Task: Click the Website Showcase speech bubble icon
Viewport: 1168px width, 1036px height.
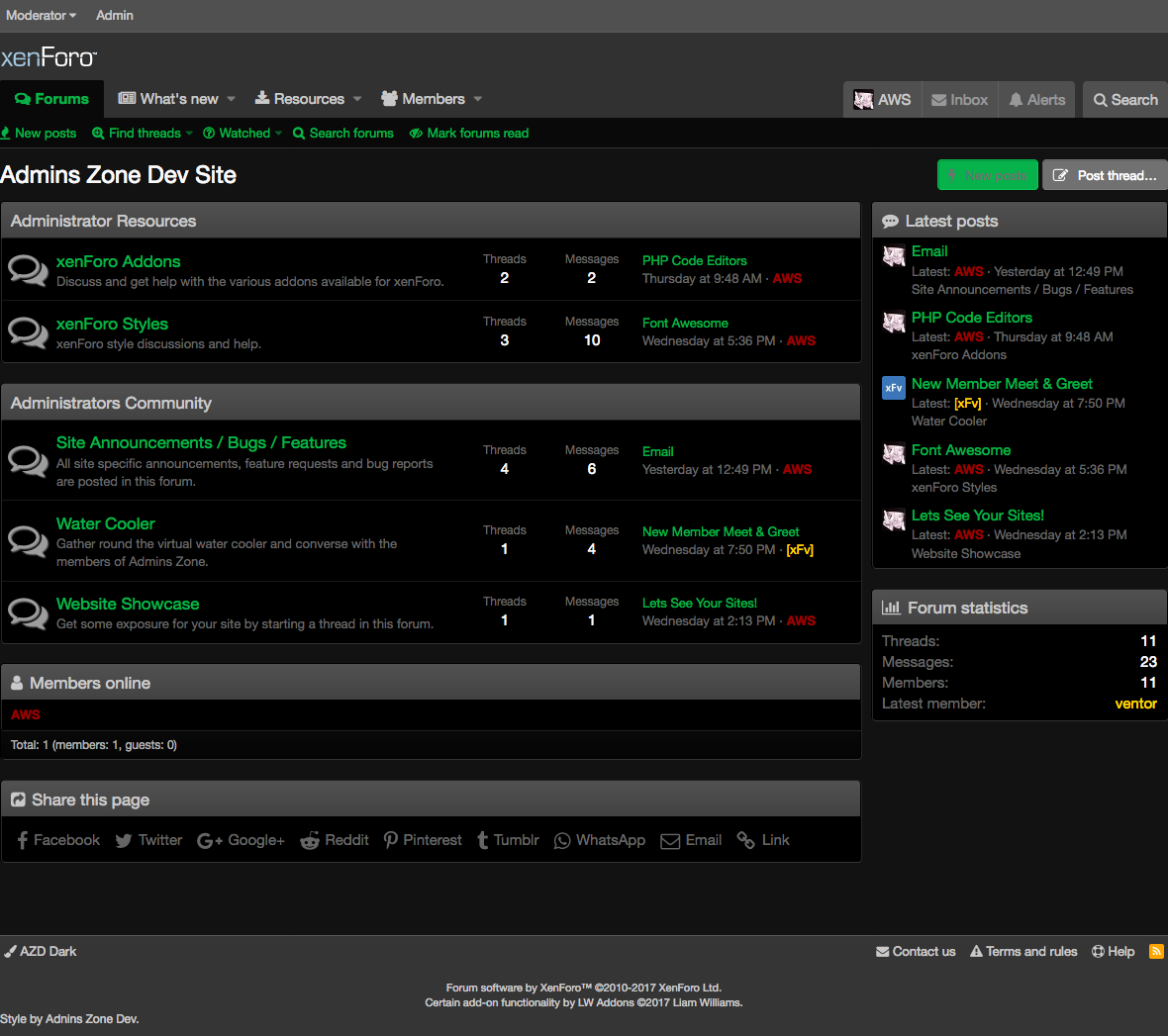Action: 29,612
